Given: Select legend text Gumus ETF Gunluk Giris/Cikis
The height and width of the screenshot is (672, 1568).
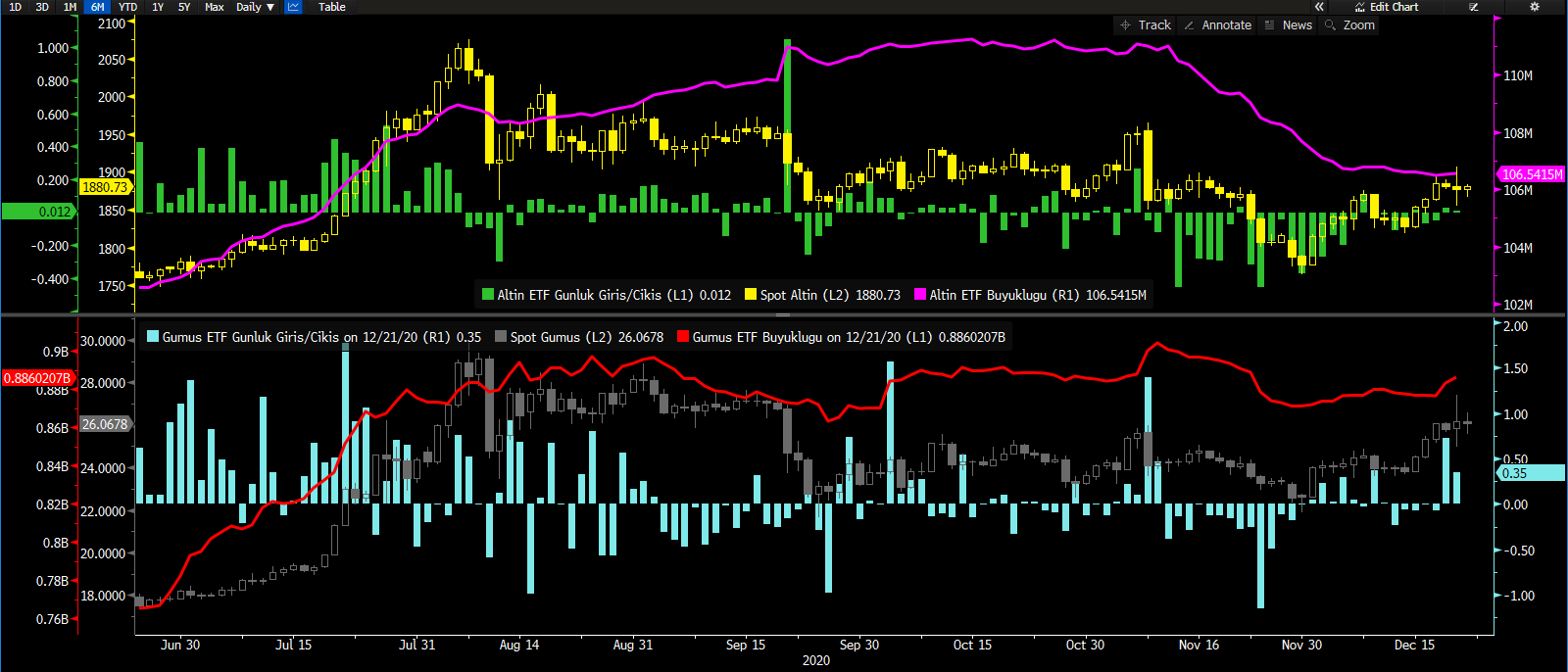Looking at the screenshot, I should (251, 337).
